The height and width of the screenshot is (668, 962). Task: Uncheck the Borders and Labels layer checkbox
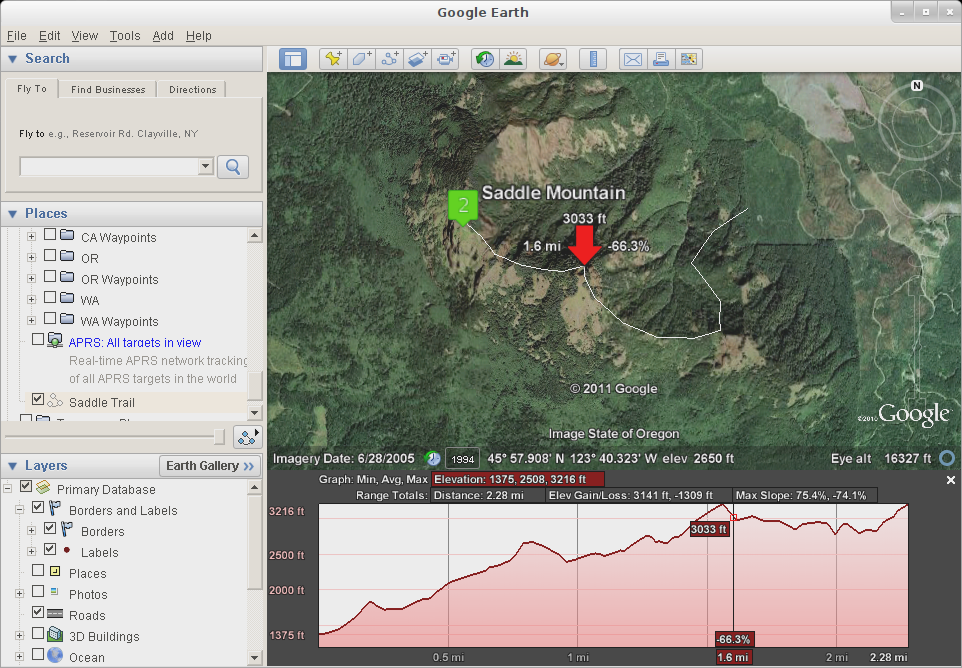38,507
